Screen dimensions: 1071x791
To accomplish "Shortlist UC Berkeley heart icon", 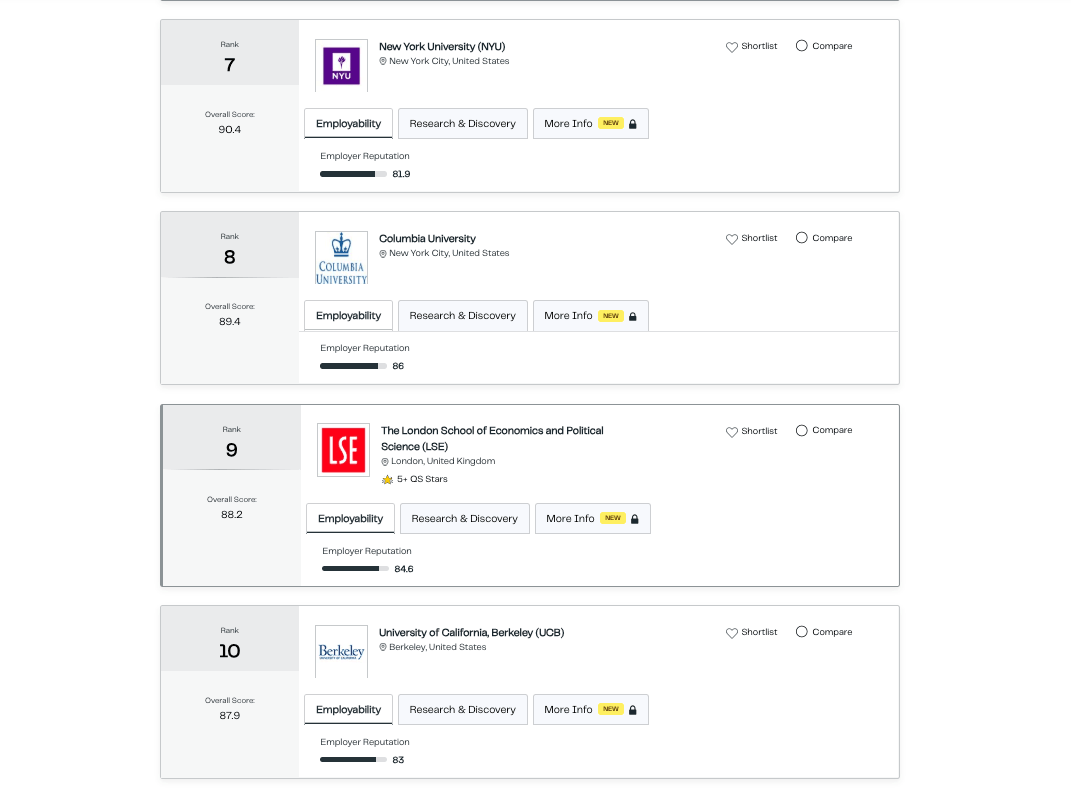I will (732, 633).
